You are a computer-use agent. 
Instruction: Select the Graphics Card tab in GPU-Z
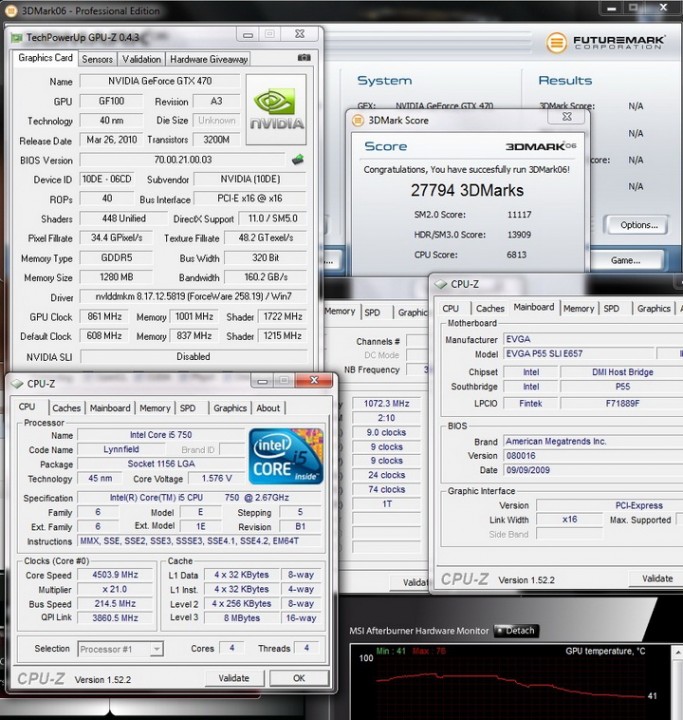coord(45,58)
